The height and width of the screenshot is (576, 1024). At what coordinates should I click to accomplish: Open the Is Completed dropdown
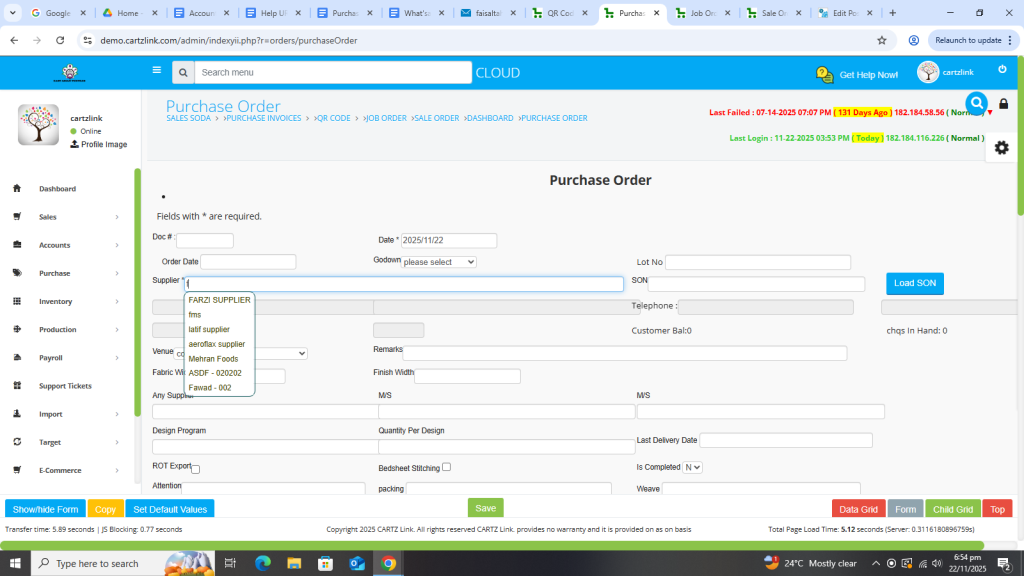(692, 467)
